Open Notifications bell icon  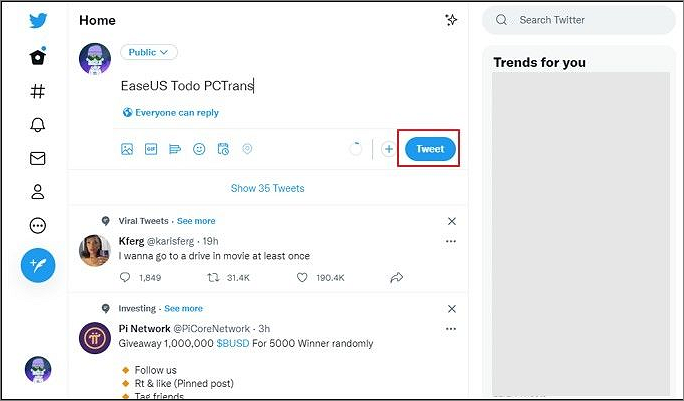tap(38, 124)
